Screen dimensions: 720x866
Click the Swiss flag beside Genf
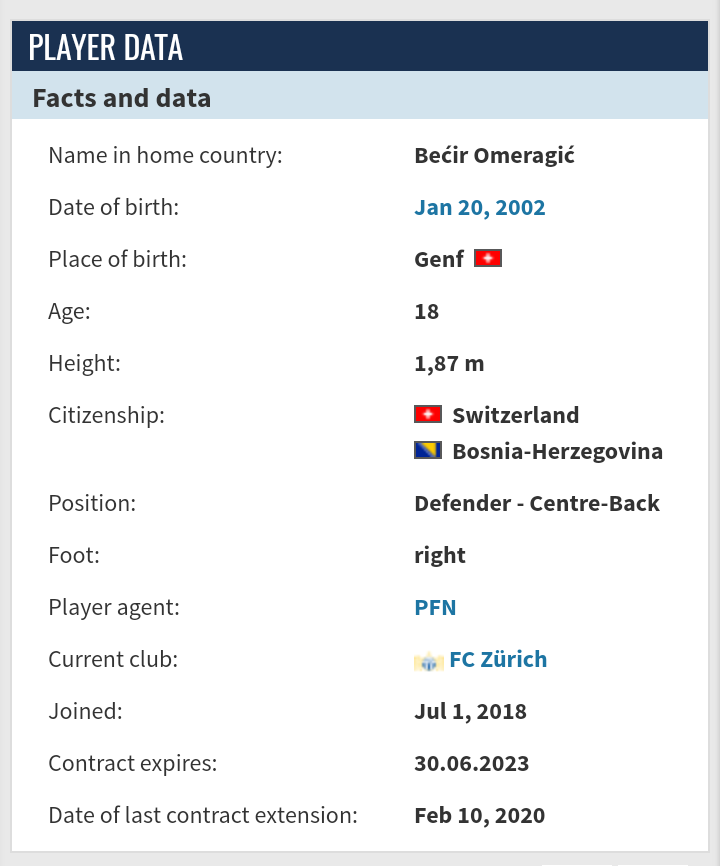pos(488,258)
